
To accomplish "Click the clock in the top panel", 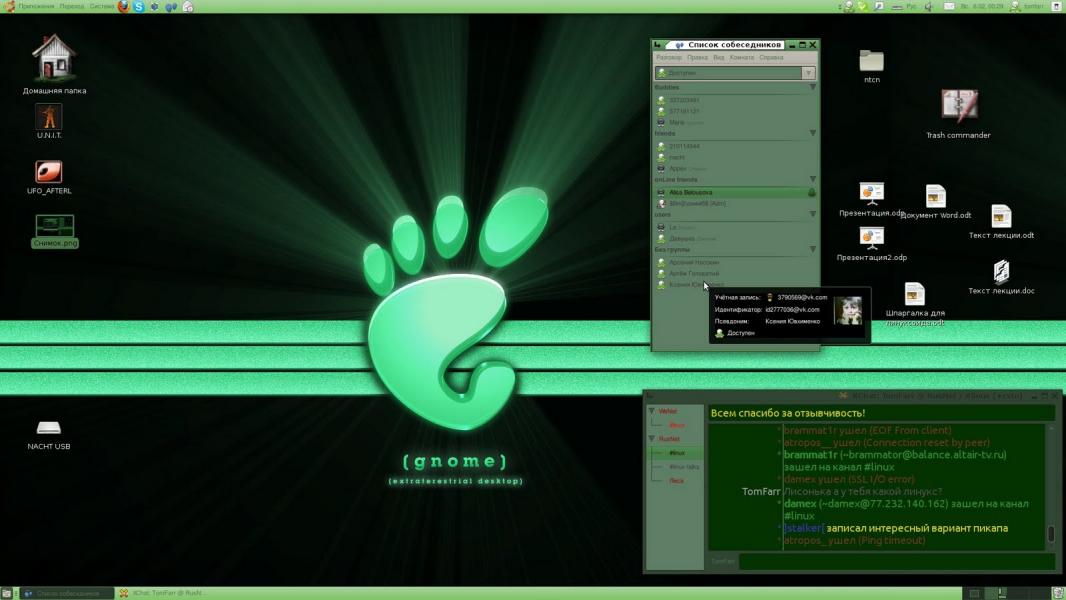I will [x=982, y=6].
